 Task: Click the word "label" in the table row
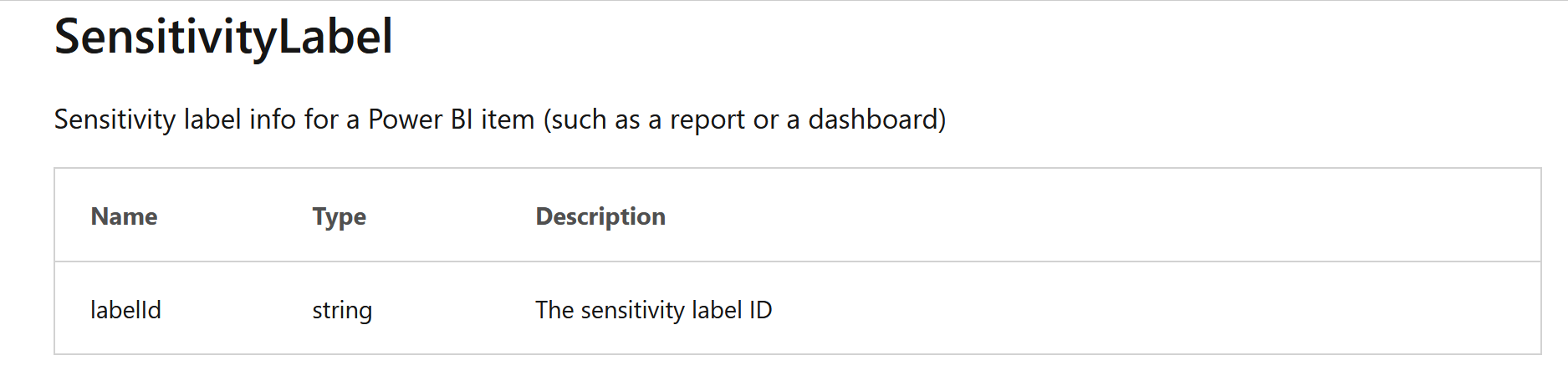point(717,310)
